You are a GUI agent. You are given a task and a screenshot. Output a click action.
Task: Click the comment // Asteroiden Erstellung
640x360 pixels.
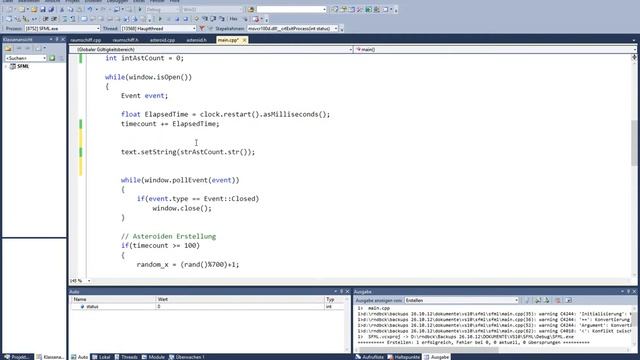[169, 236]
